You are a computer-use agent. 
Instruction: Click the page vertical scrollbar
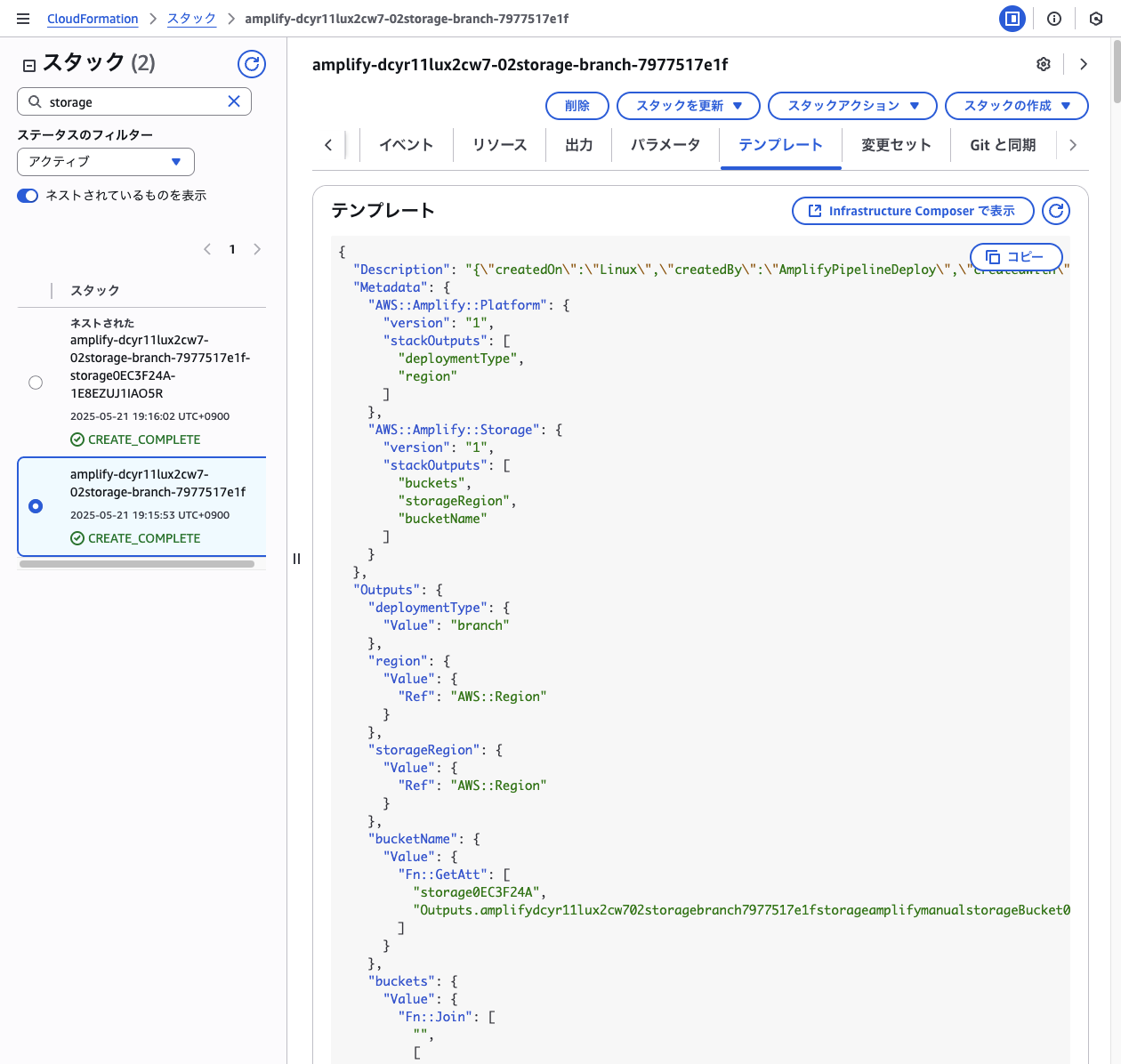click(x=1117, y=71)
